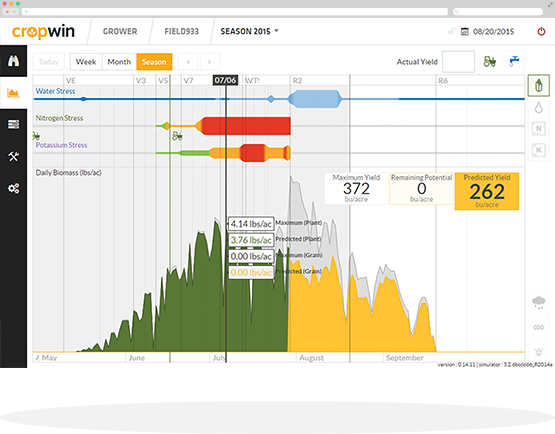Image resolution: width=555 pixels, height=434 pixels.
Task: Click the Daily Biomass (lbs/ac) label
Action: point(68,173)
